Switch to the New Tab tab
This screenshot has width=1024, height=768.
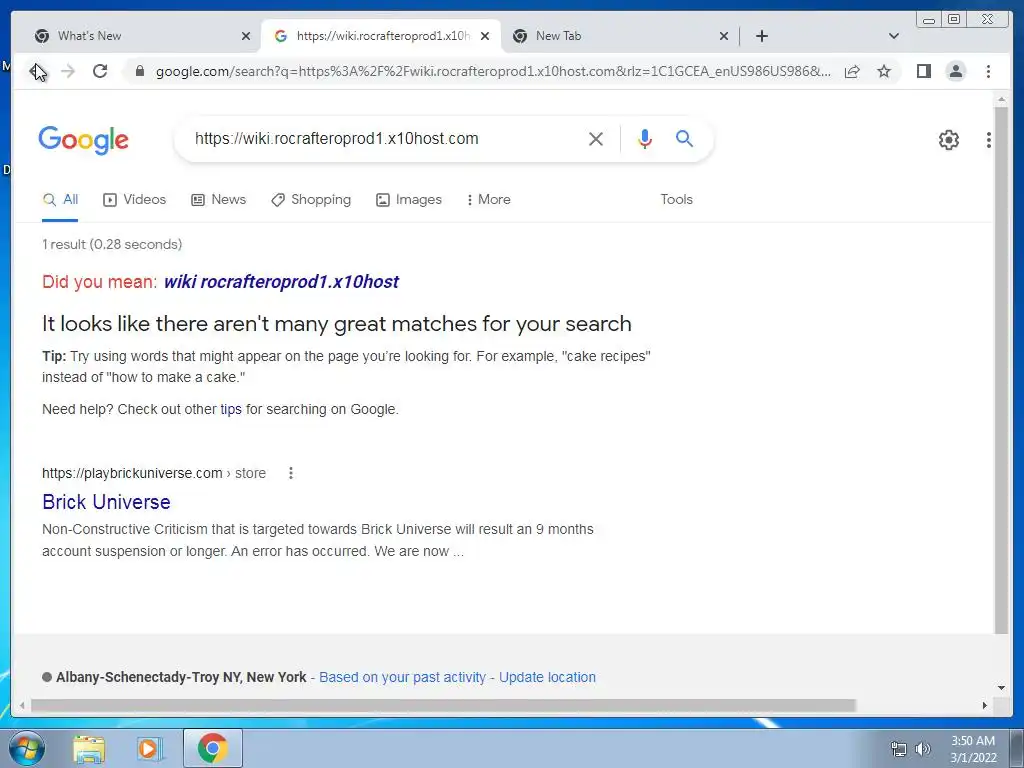pyautogui.click(x=618, y=36)
